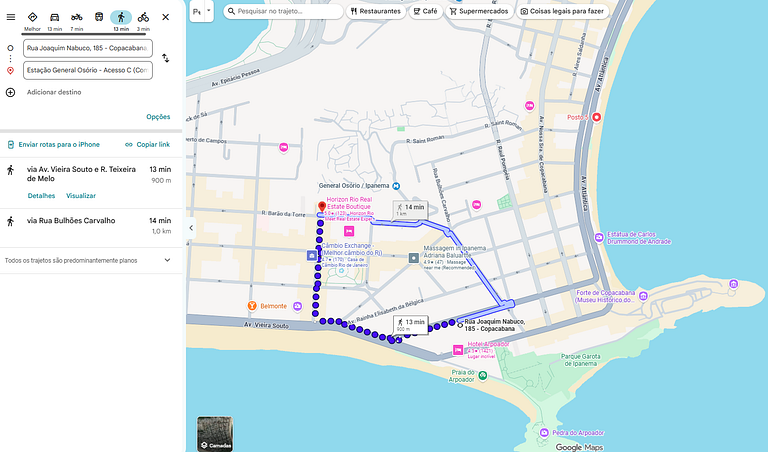
Task: Close the directions panel with X
Action: 166,17
